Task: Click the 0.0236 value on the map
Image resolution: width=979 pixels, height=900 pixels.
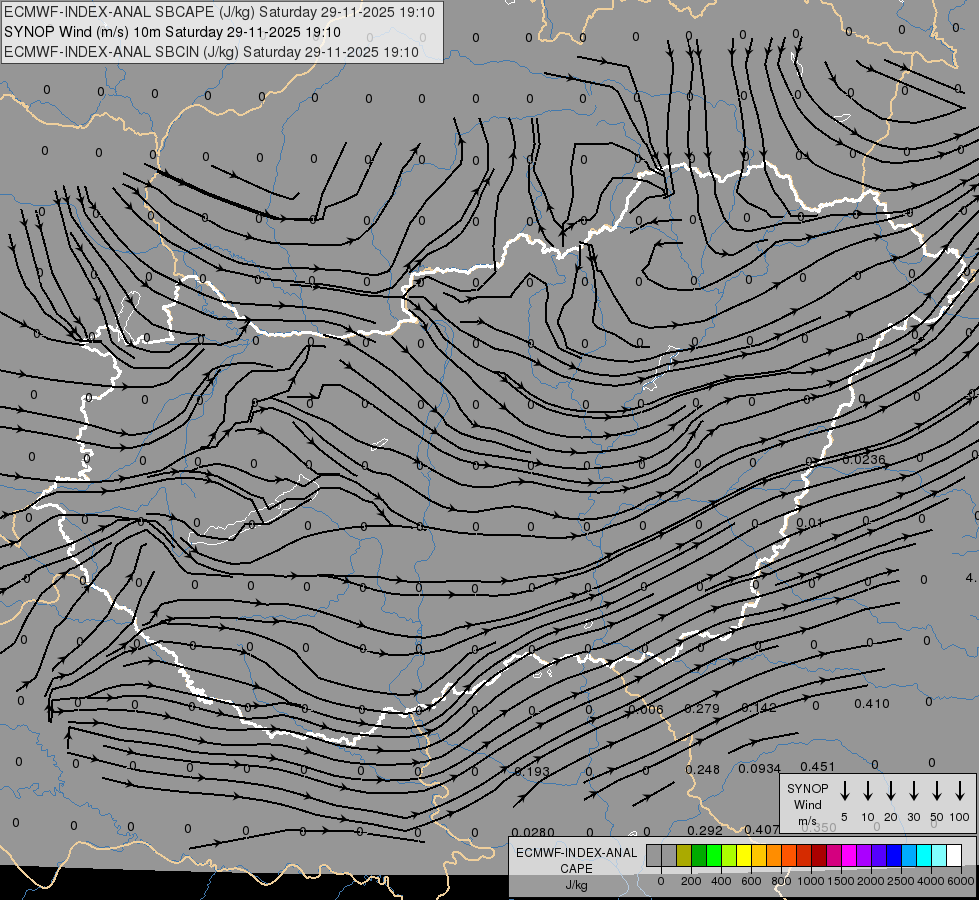Action: (863, 460)
